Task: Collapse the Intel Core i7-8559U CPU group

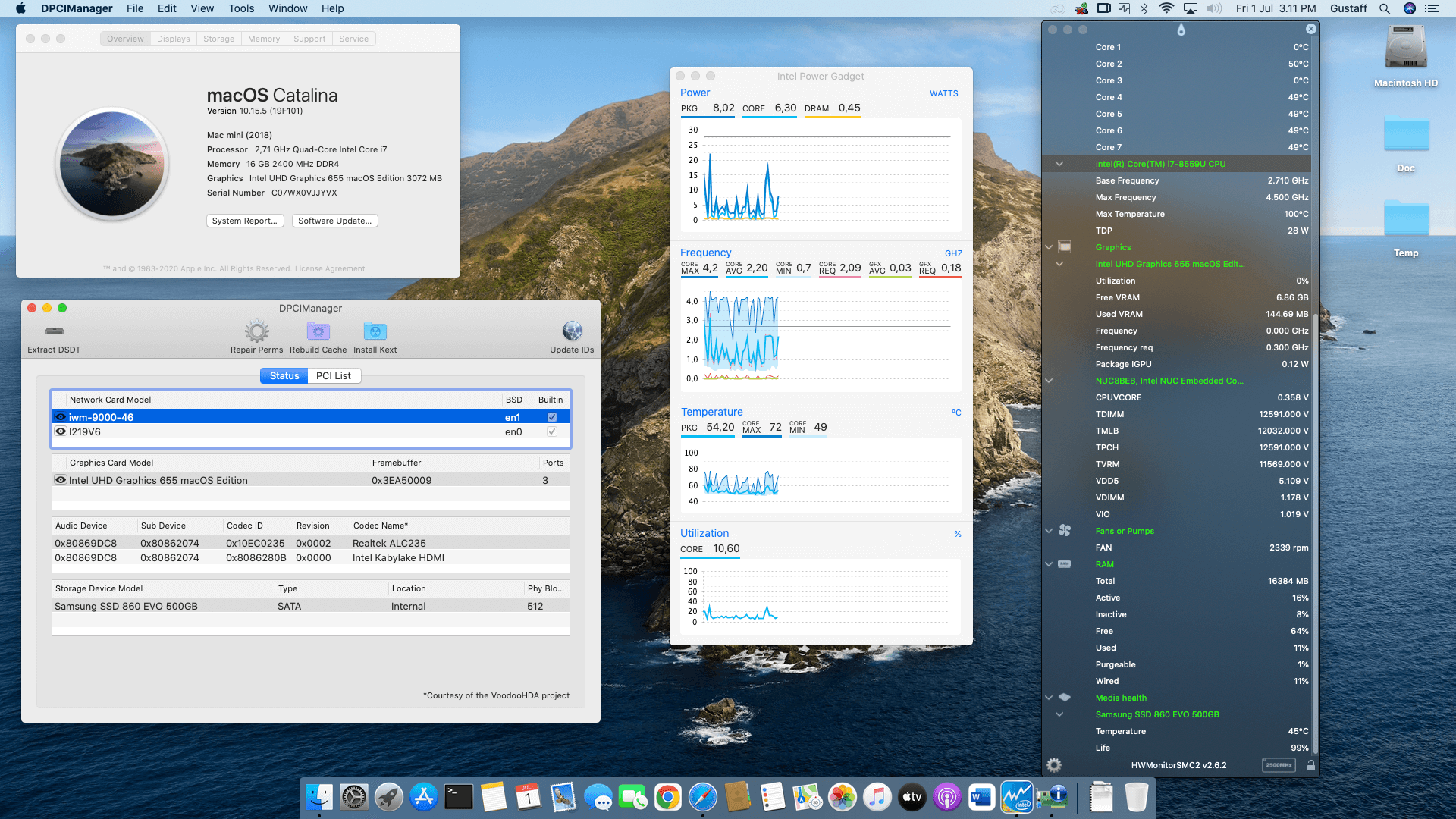Action: pos(1059,164)
